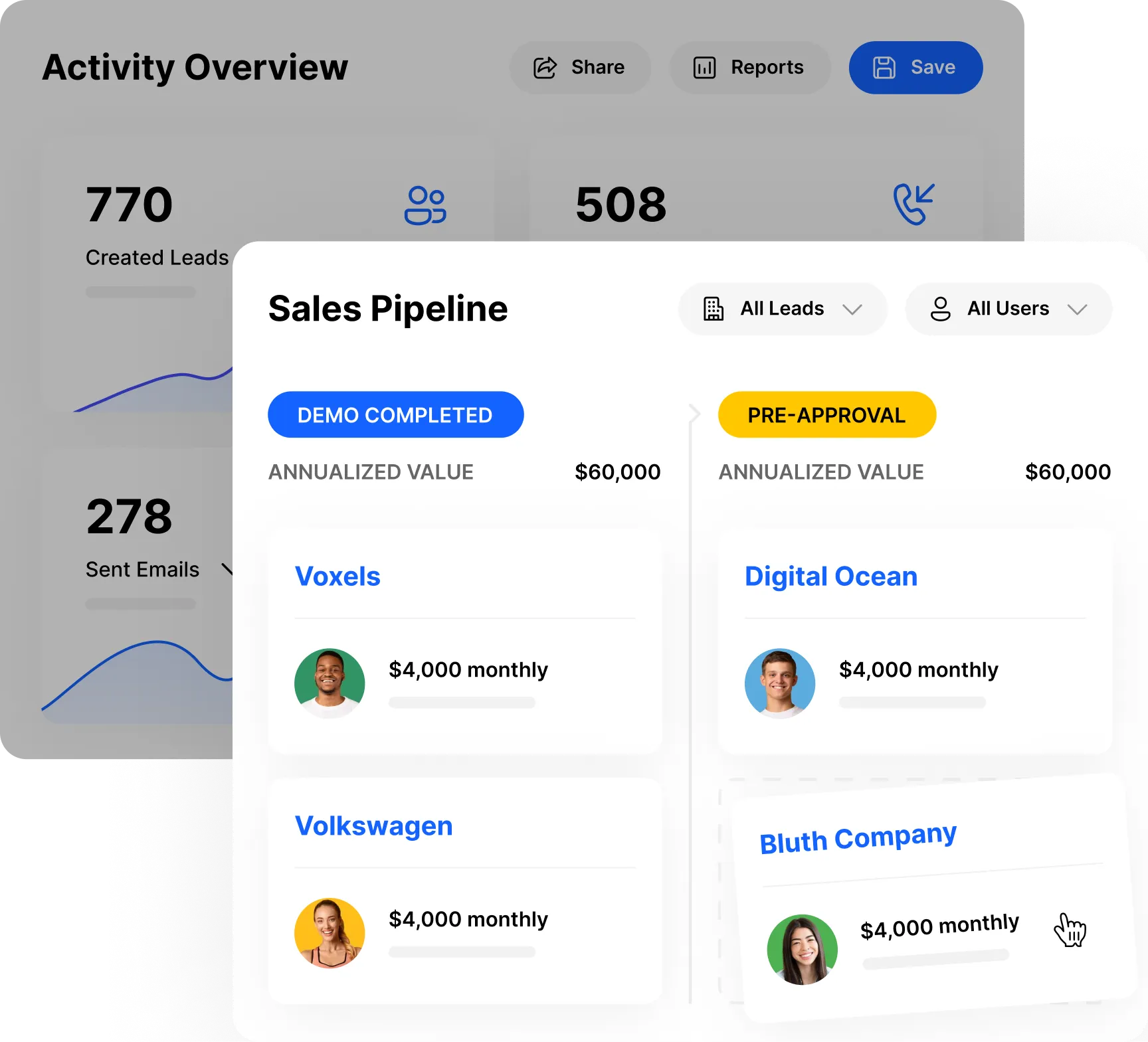Click the Created Leads trend chart
1148x1042 pixels.
pos(153,390)
